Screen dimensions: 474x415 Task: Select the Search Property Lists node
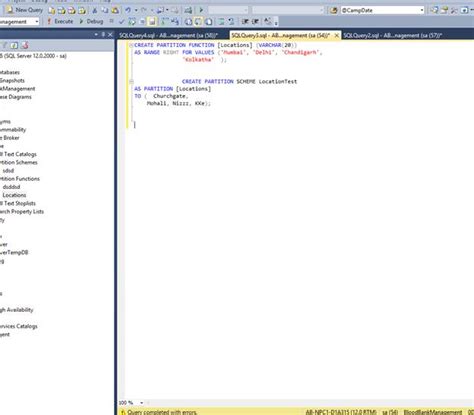pos(22,211)
